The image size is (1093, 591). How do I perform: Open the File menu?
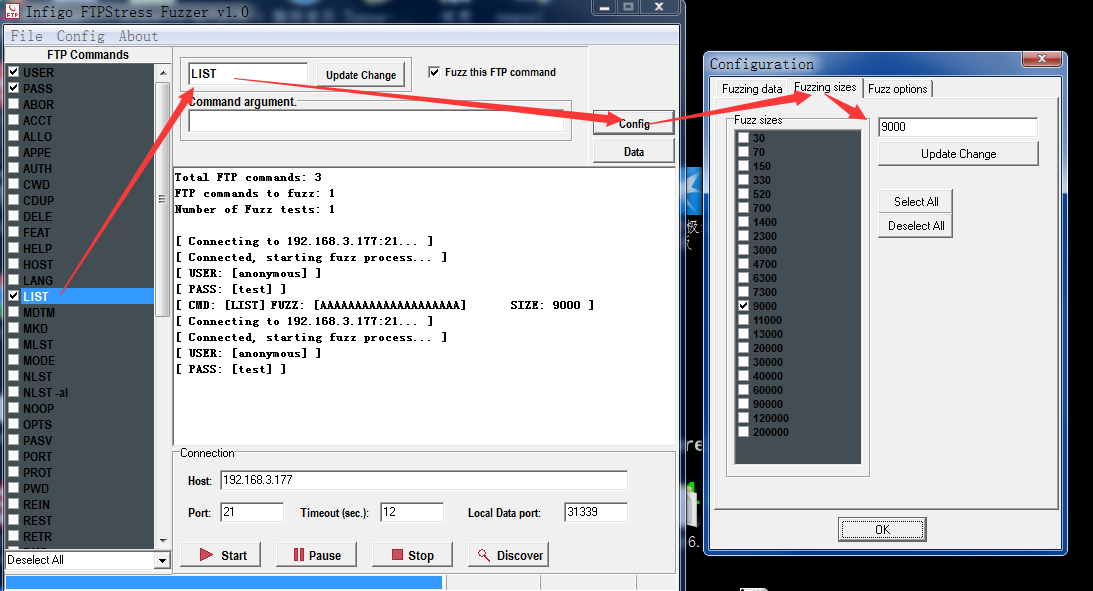26,36
